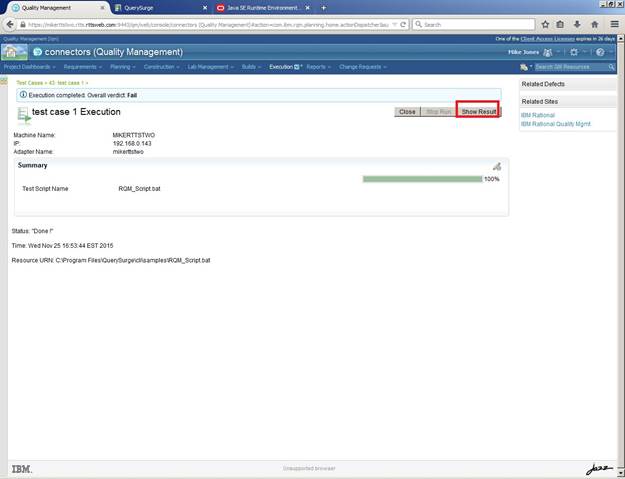Click the Jazz logo in the footer
Viewport: 625px width, 479px height.
pos(599,469)
